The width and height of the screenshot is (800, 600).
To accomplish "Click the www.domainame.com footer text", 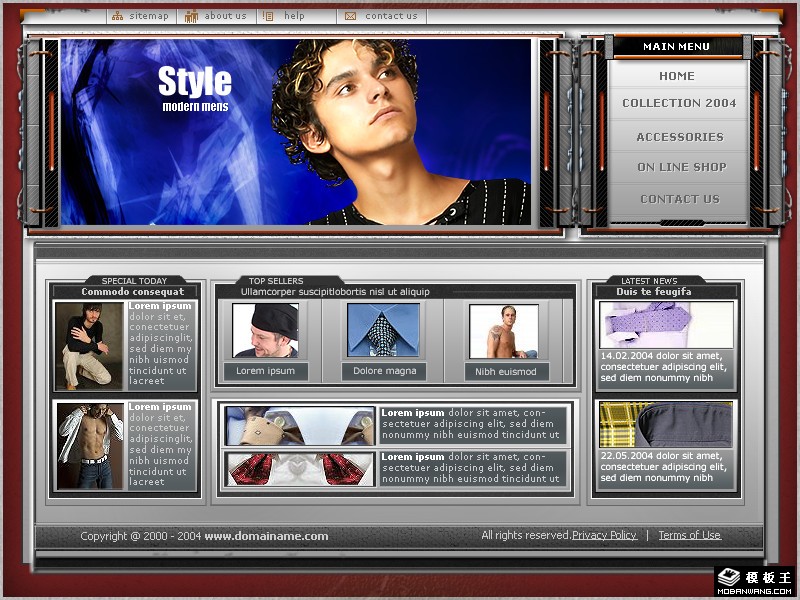I will 266,536.
